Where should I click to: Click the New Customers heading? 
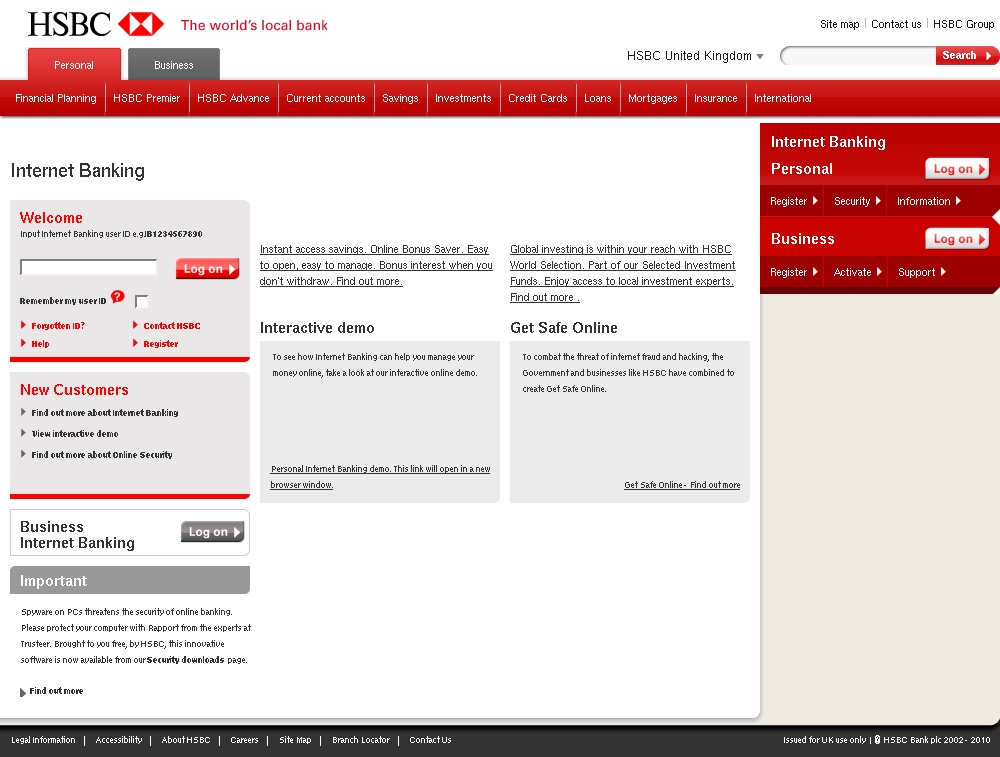tap(74, 390)
